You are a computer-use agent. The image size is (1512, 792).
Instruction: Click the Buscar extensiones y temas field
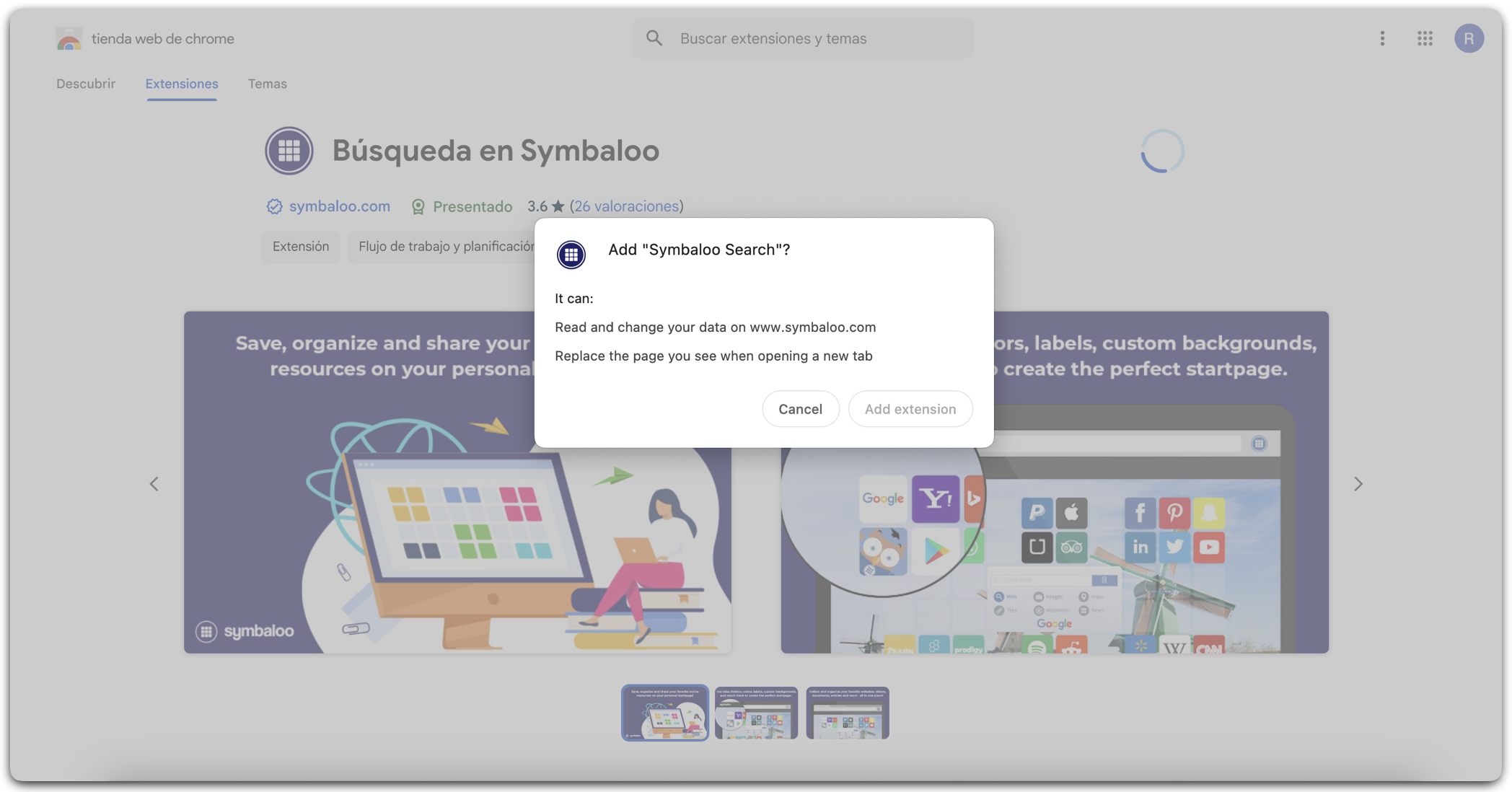803,38
